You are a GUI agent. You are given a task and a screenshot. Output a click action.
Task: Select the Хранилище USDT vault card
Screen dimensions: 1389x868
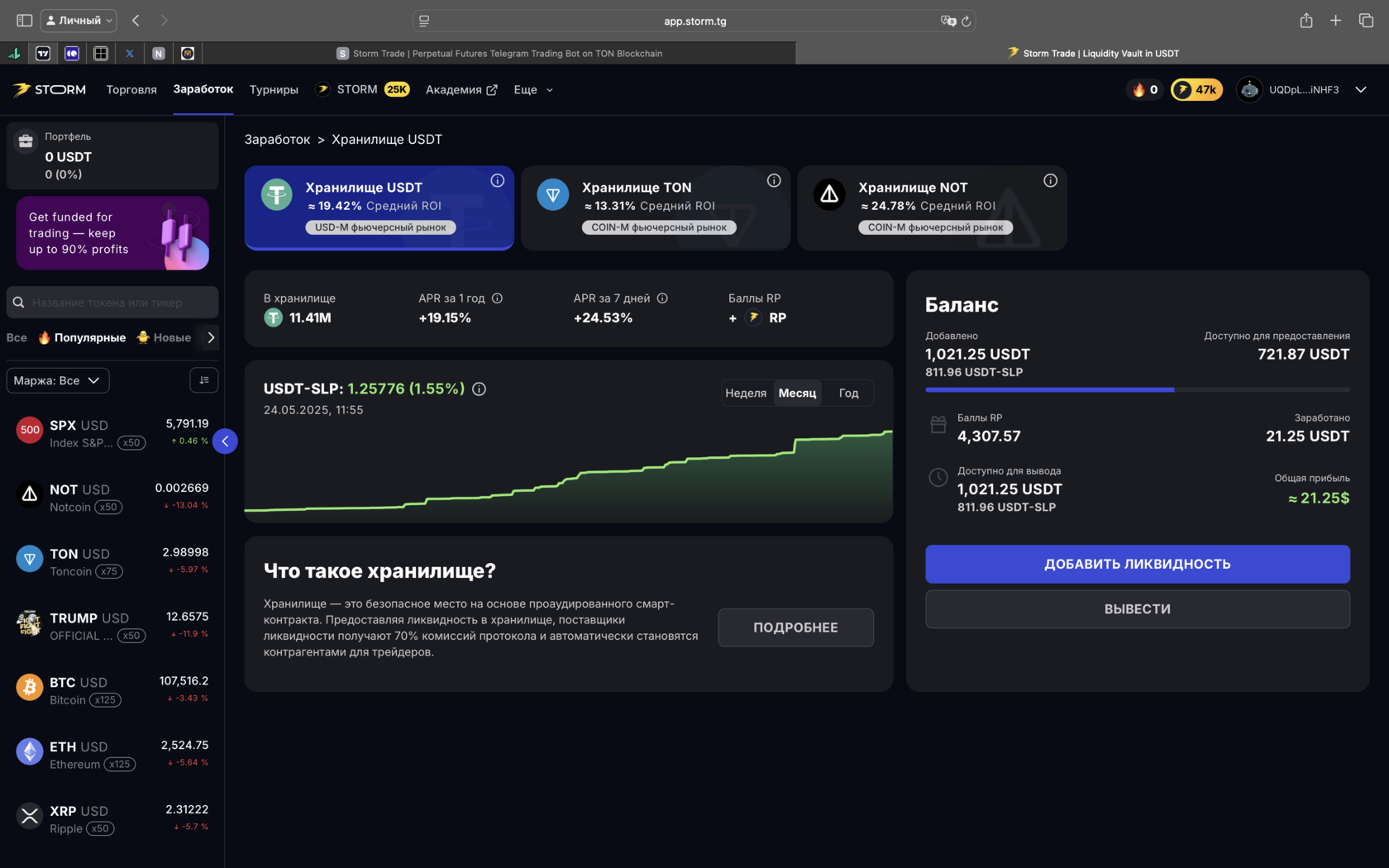tap(379, 208)
